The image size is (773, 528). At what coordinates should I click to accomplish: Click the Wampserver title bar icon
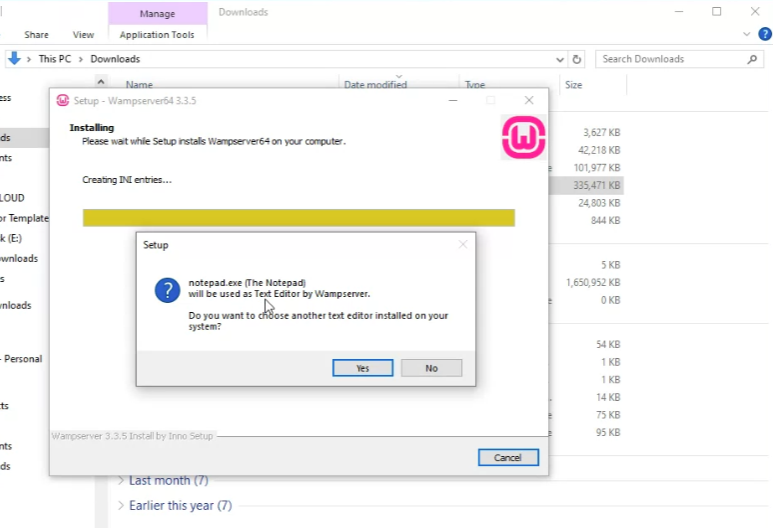pos(63,101)
